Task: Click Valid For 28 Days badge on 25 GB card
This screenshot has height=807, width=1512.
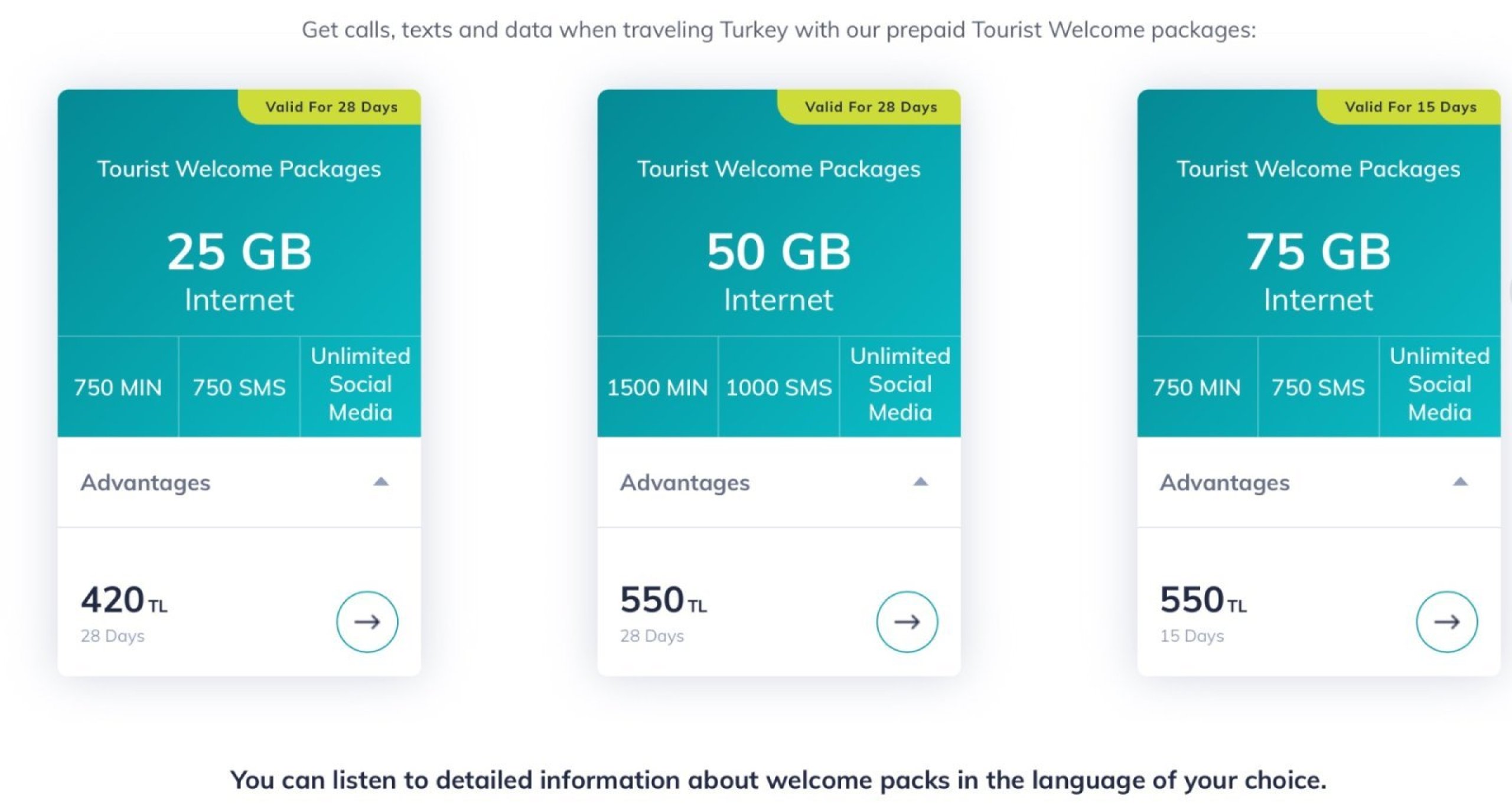Action: (x=331, y=107)
